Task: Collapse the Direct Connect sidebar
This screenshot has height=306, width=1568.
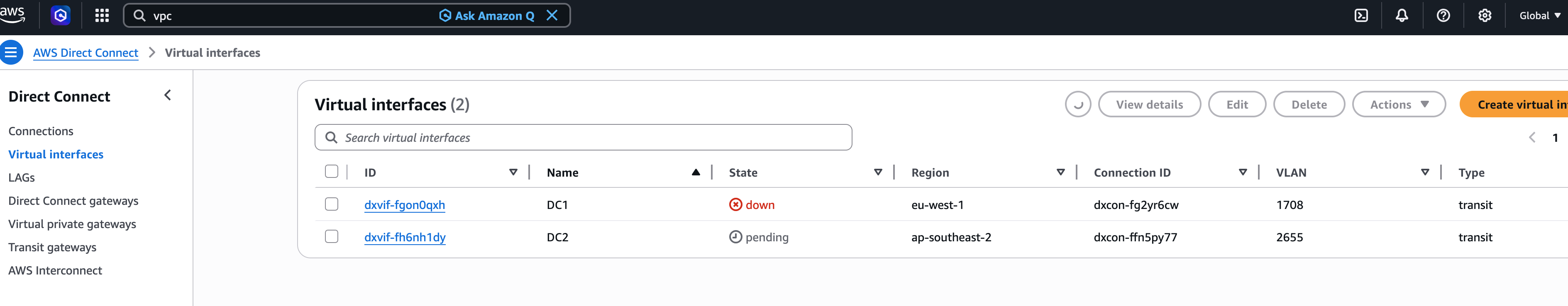Action: pyautogui.click(x=167, y=95)
